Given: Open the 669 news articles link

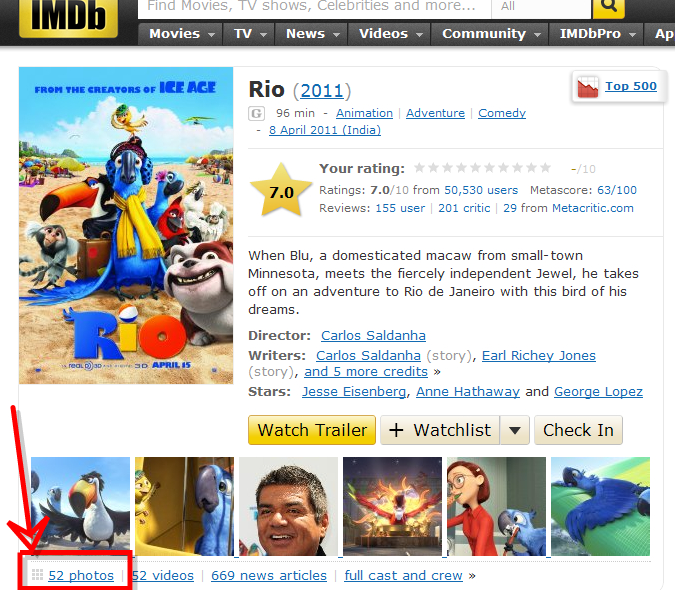Looking at the screenshot, I should tap(269, 575).
